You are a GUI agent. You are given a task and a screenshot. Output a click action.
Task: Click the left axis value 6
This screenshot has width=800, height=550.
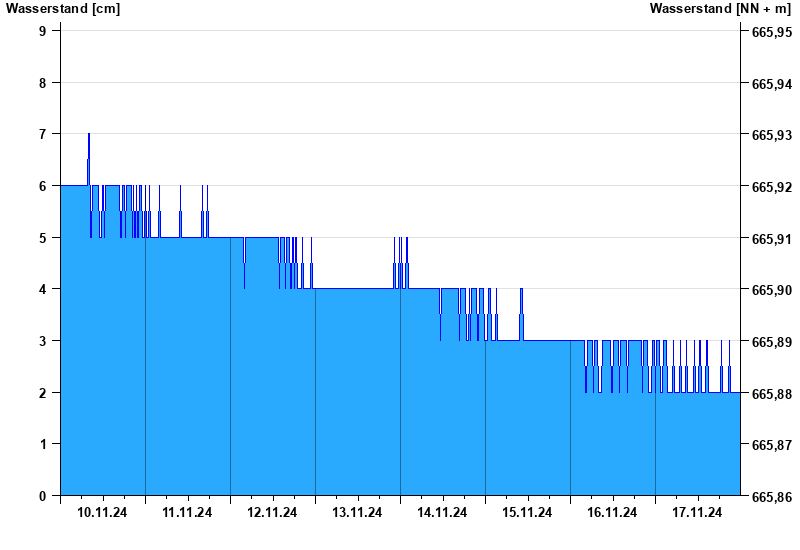43,186
